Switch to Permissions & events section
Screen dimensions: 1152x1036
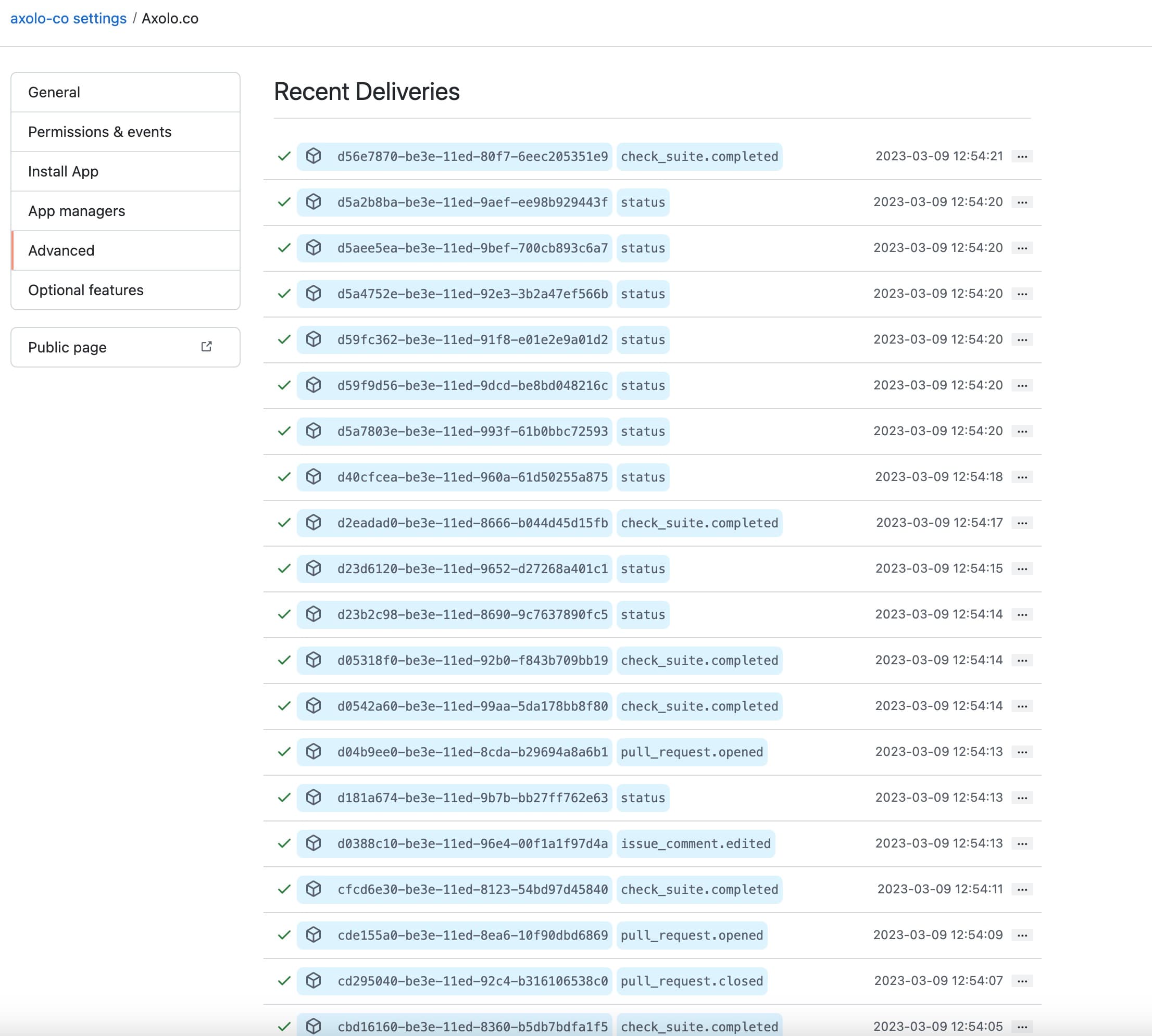point(99,132)
